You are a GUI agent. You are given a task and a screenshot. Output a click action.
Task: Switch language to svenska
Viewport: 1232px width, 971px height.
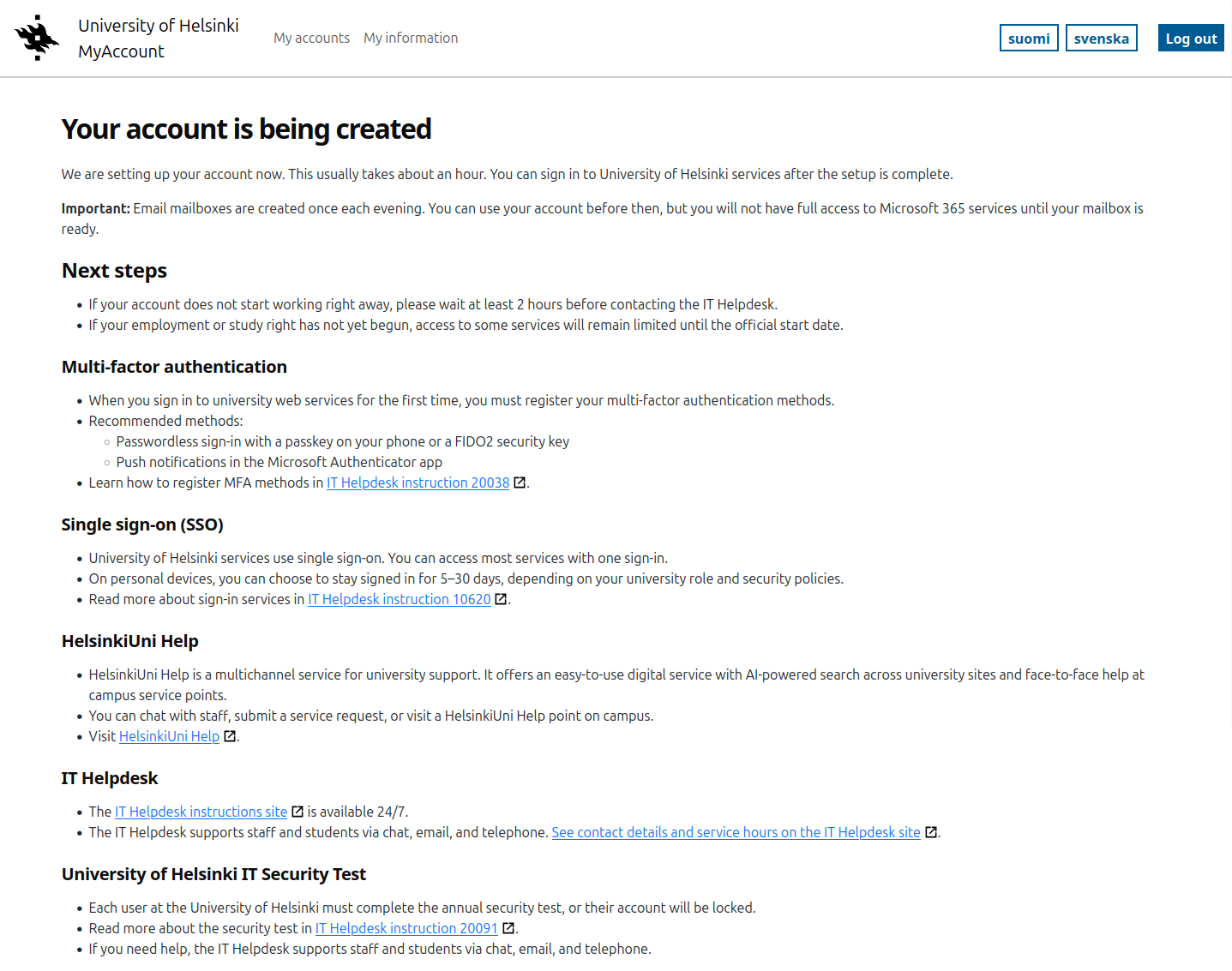tap(1101, 39)
